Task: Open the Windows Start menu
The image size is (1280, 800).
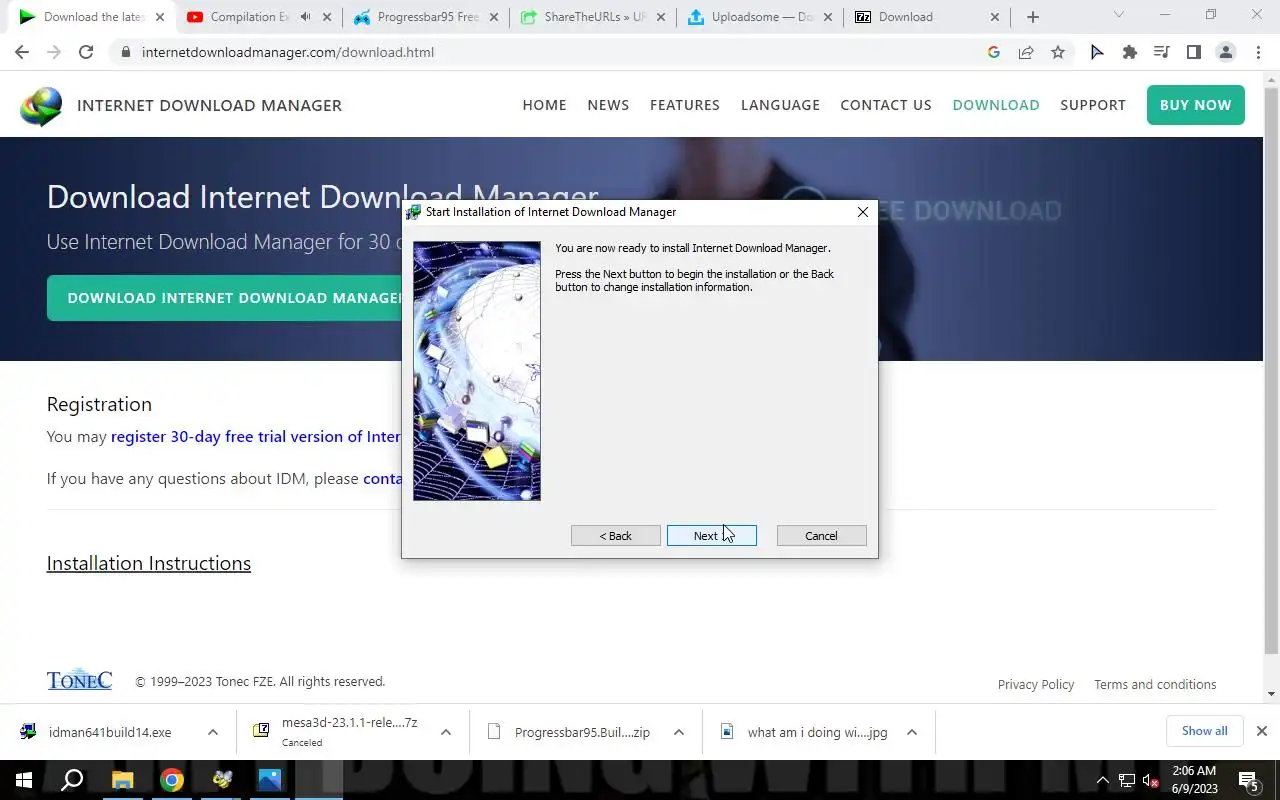Action: (24, 780)
